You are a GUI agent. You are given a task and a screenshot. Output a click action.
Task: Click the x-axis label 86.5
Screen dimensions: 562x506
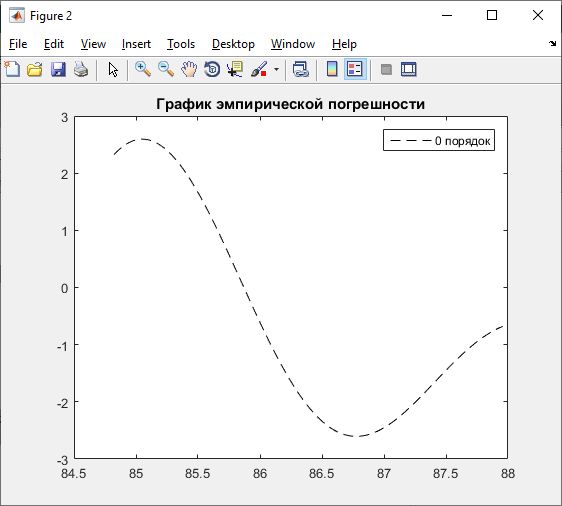[322, 474]
